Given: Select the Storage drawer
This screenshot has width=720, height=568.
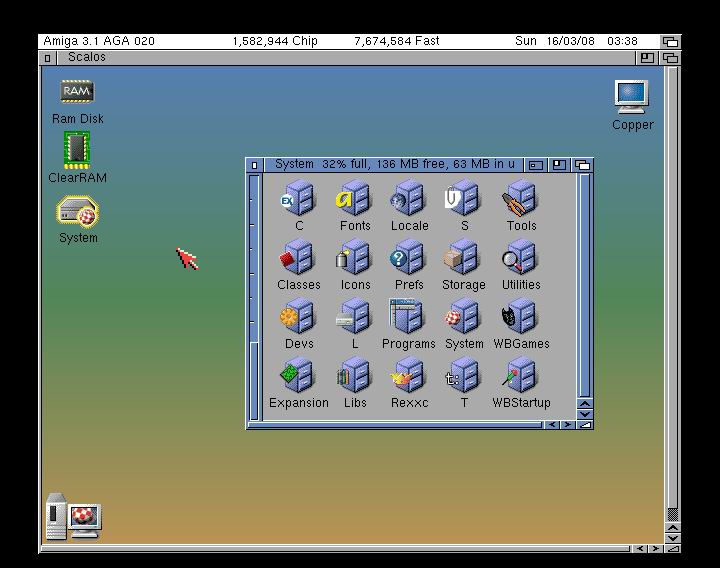Looking at the screenshot, I should pos(463,257).
